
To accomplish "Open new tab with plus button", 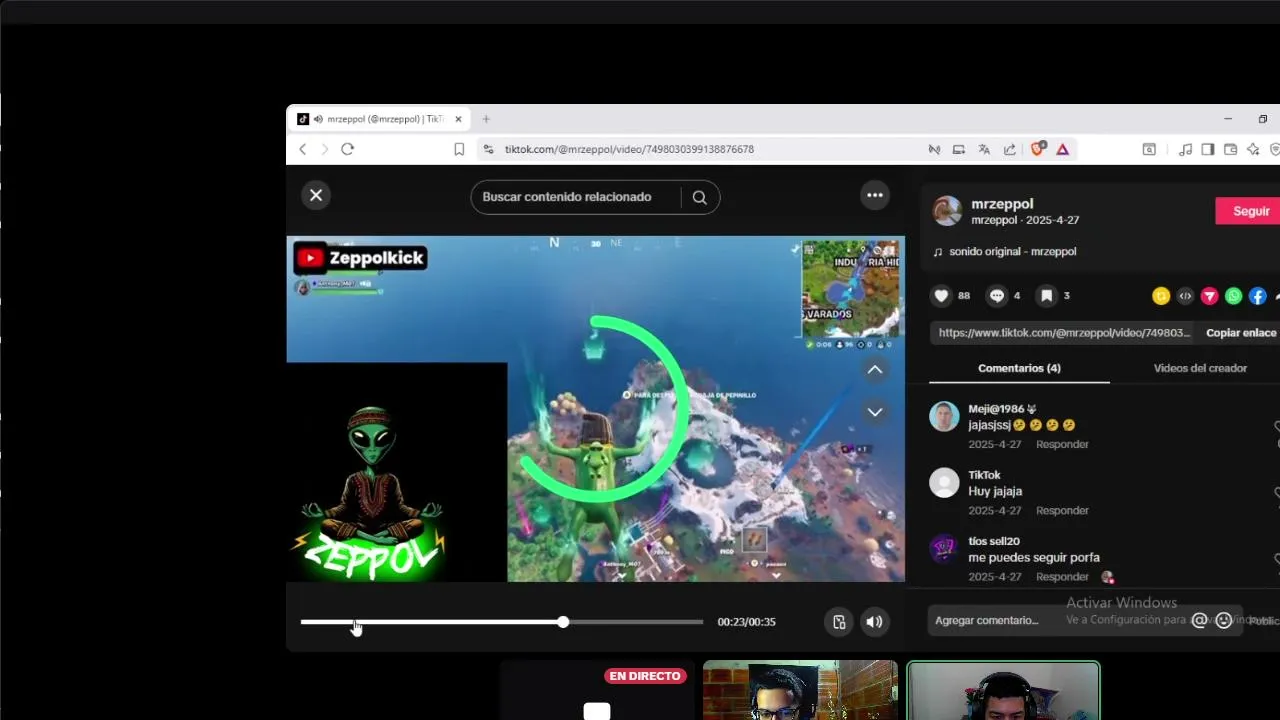I will point(486,119).
